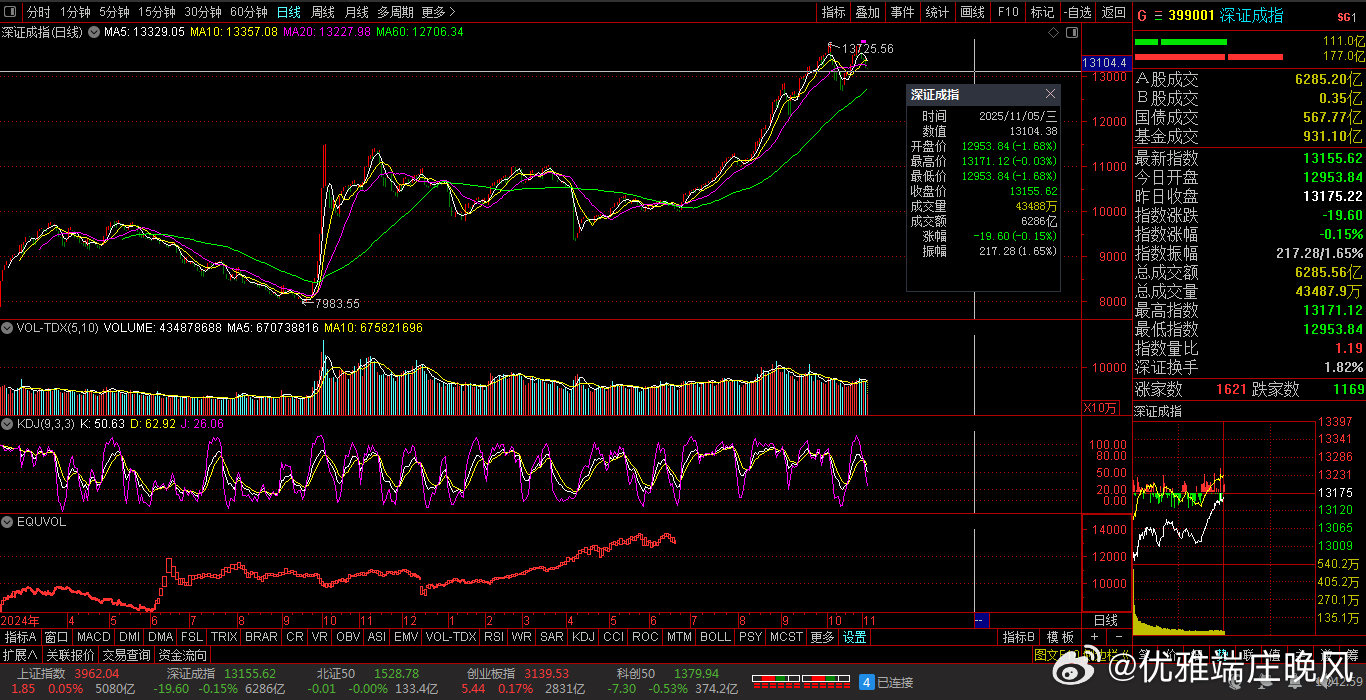The width and height of the screenshot is (1366, 700).
Task: Click the 返回 back button
Action: point(1113,12)
